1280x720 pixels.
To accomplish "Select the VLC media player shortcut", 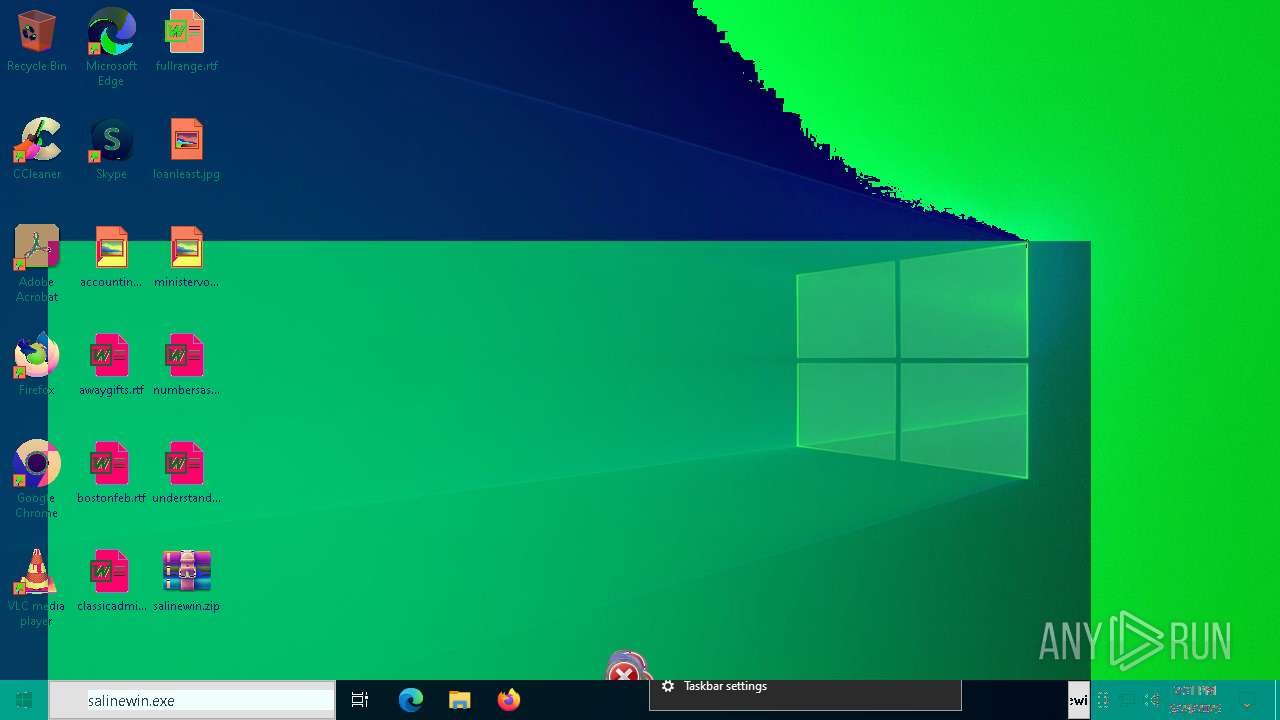I will click(37, 588).
